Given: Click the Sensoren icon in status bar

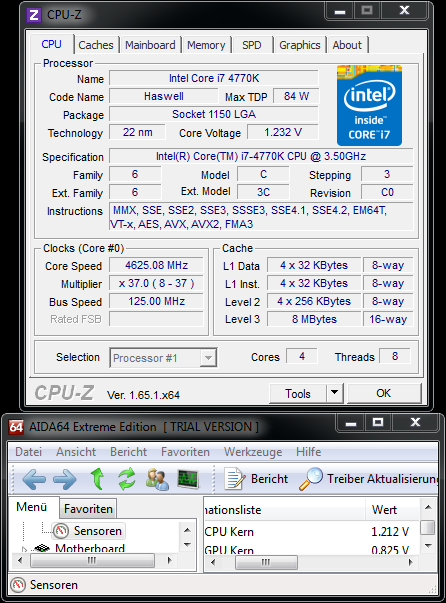Looking at the screenshot, I should tap(18, 585).
